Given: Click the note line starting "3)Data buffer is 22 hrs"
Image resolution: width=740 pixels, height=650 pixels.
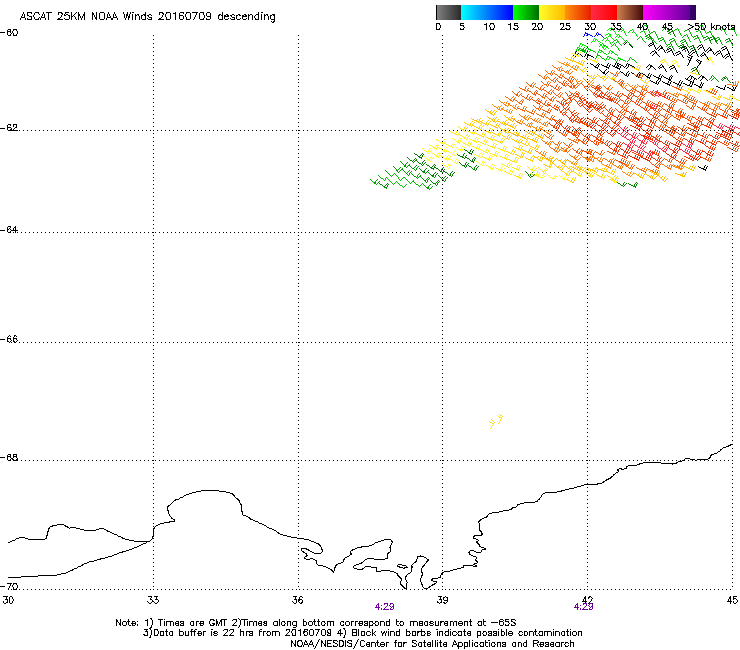Looking at the screenshot, I should 362,633.
